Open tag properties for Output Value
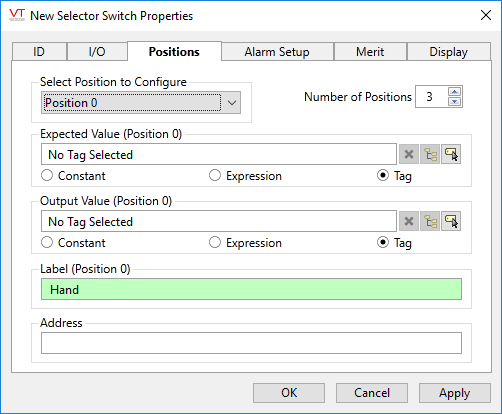Image resolution: width=502 pixels, height=414 pixels. (x=451, y=221)
